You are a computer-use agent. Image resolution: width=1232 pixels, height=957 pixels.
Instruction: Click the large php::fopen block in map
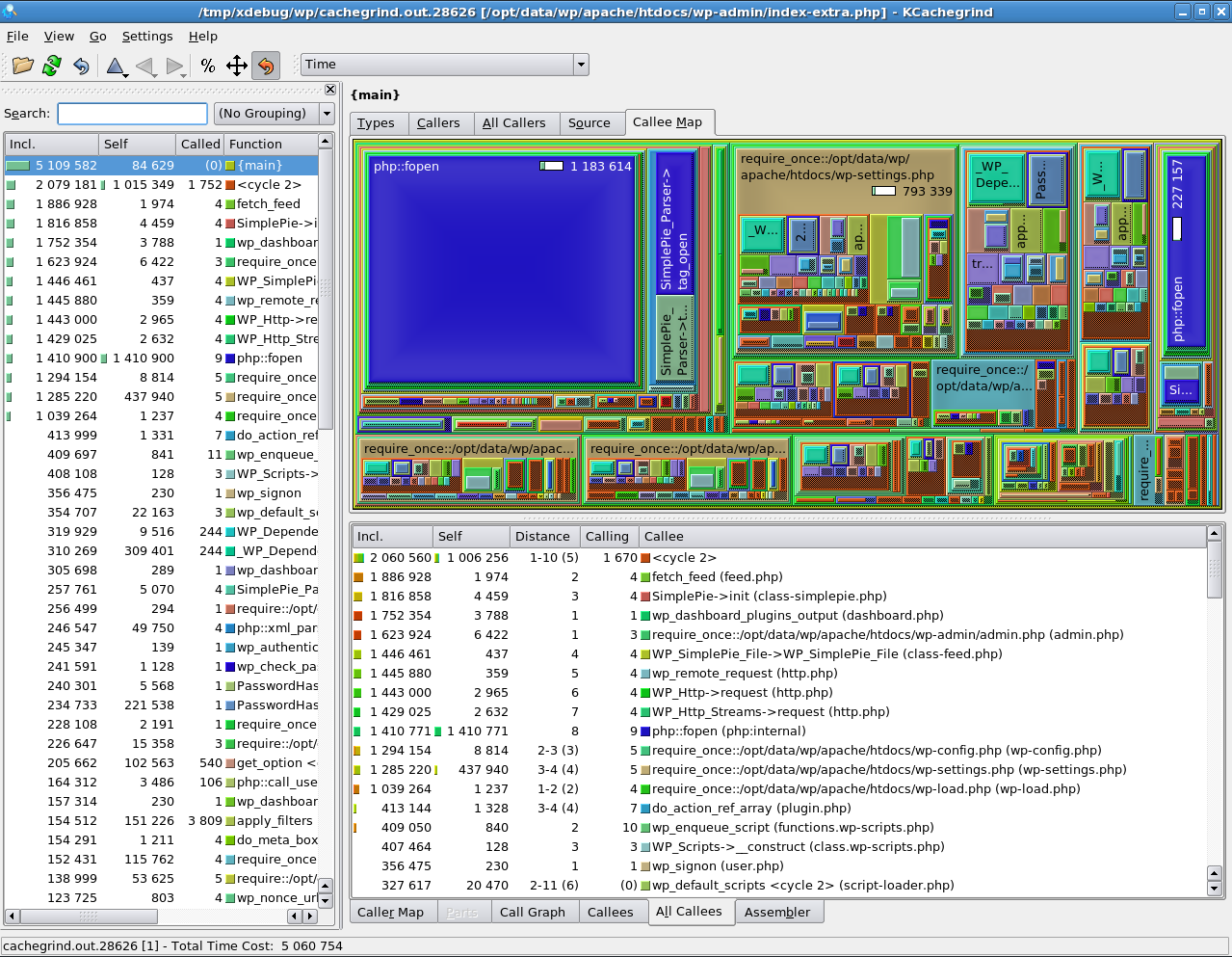click(502, 270)
